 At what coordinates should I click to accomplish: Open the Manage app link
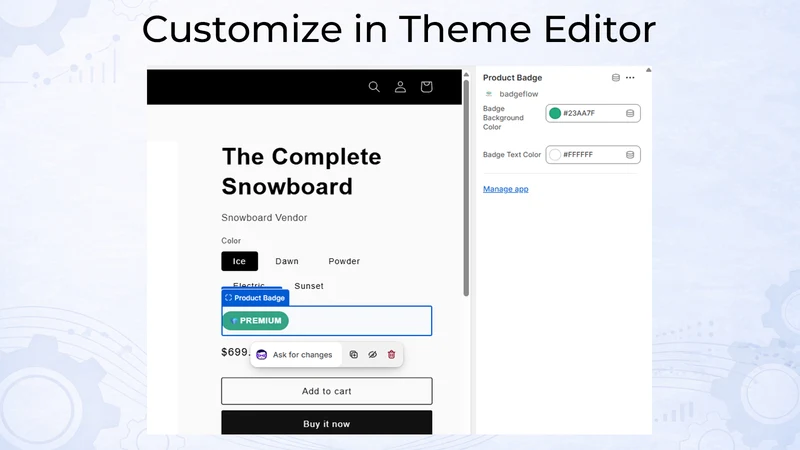click(506, 189)
